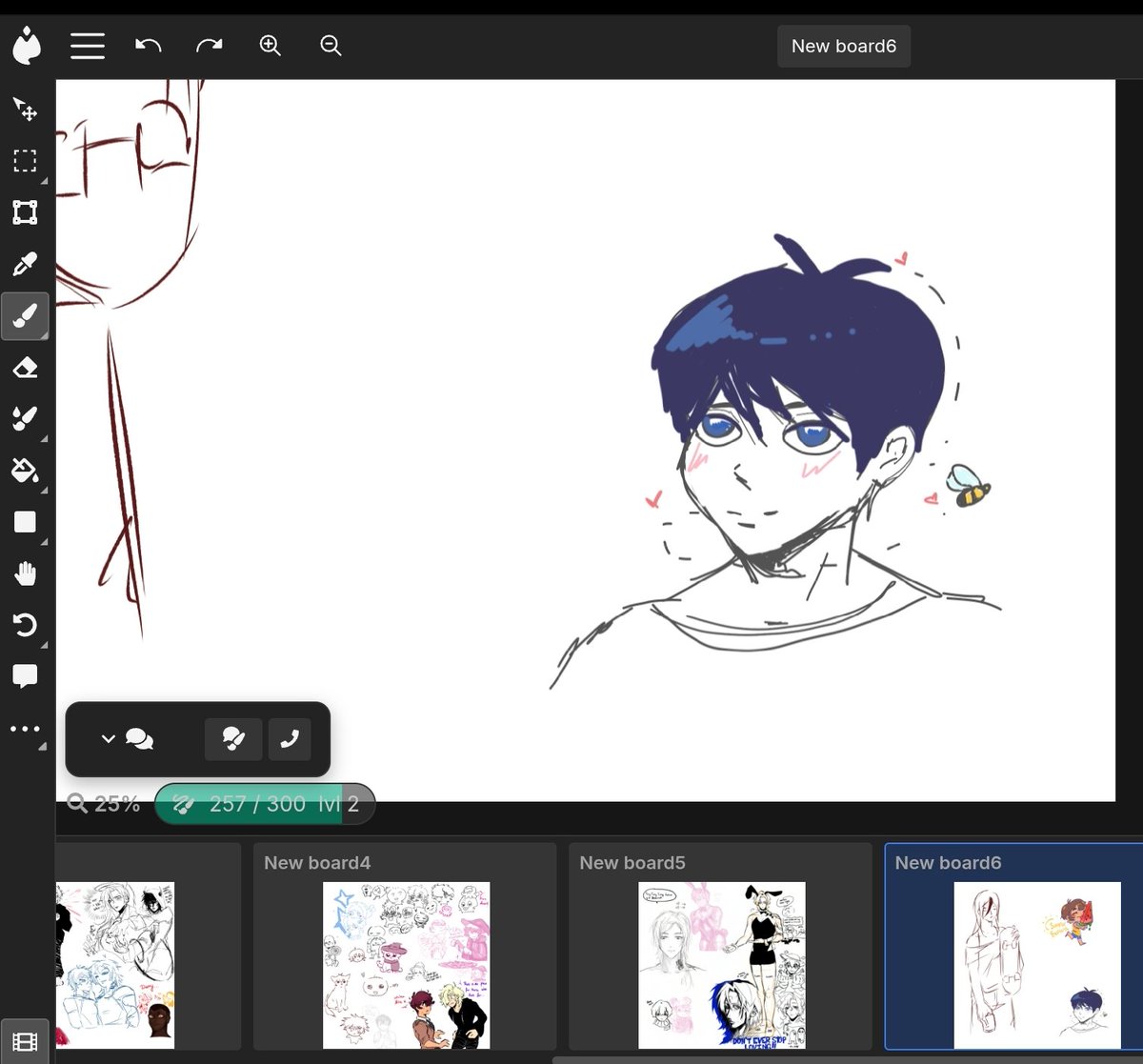Open the hamburger main menu
The height and width of the screenshot is (1064, 1143).
[88, 46]
